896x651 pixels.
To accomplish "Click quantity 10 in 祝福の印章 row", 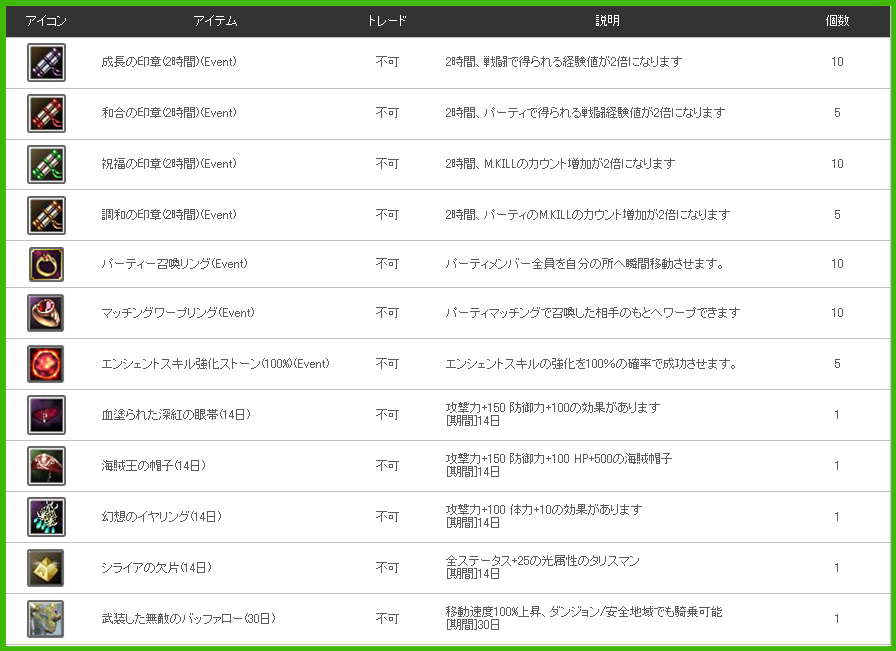I will (837, 163).
